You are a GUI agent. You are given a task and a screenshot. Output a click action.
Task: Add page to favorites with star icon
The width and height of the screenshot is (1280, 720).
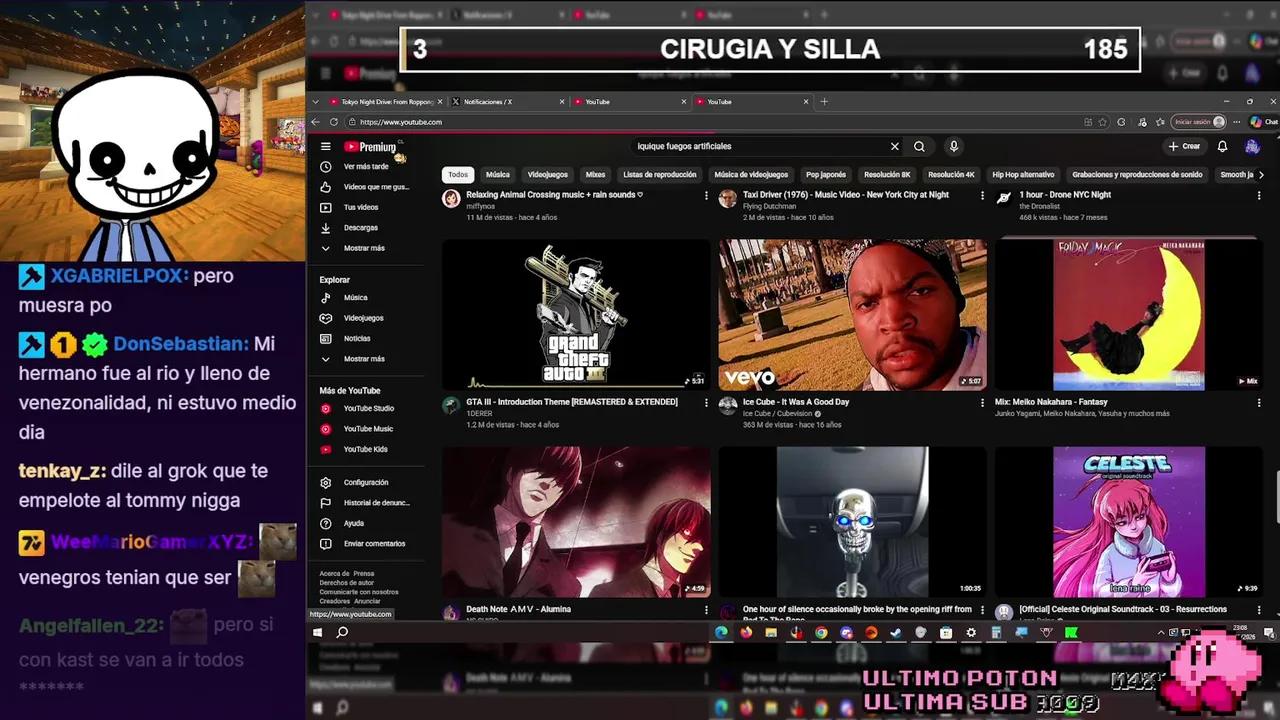[x=1103, y=122]
